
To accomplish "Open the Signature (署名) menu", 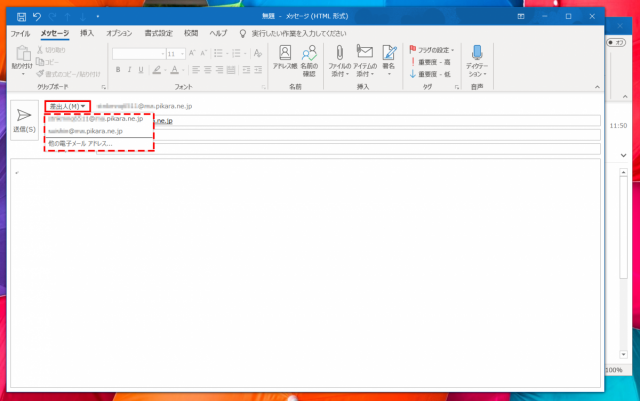I will (x=388, y=60).
